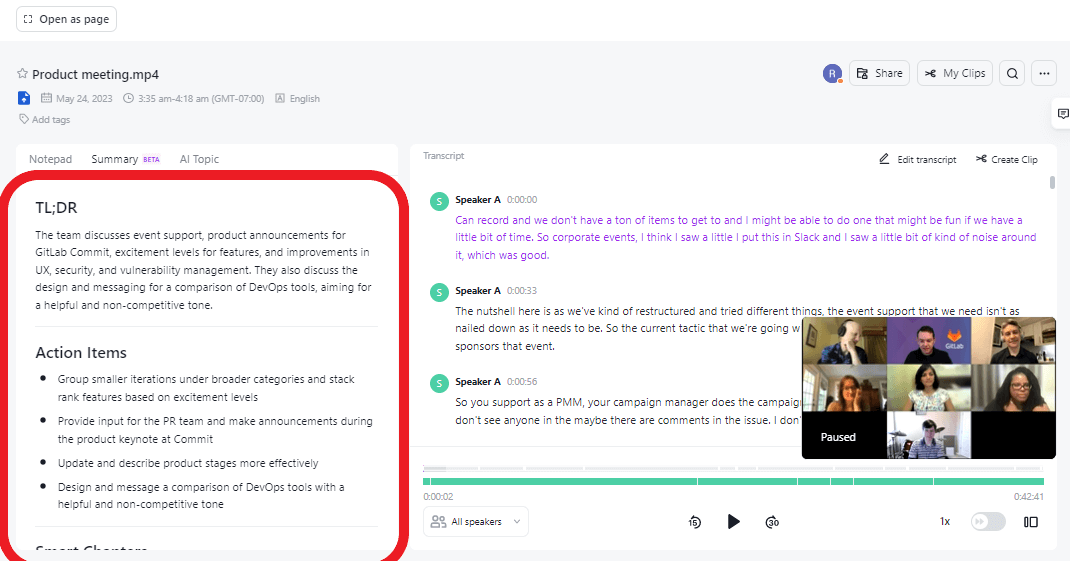Click the clock icon beside the meeting time

pos(128,98)
